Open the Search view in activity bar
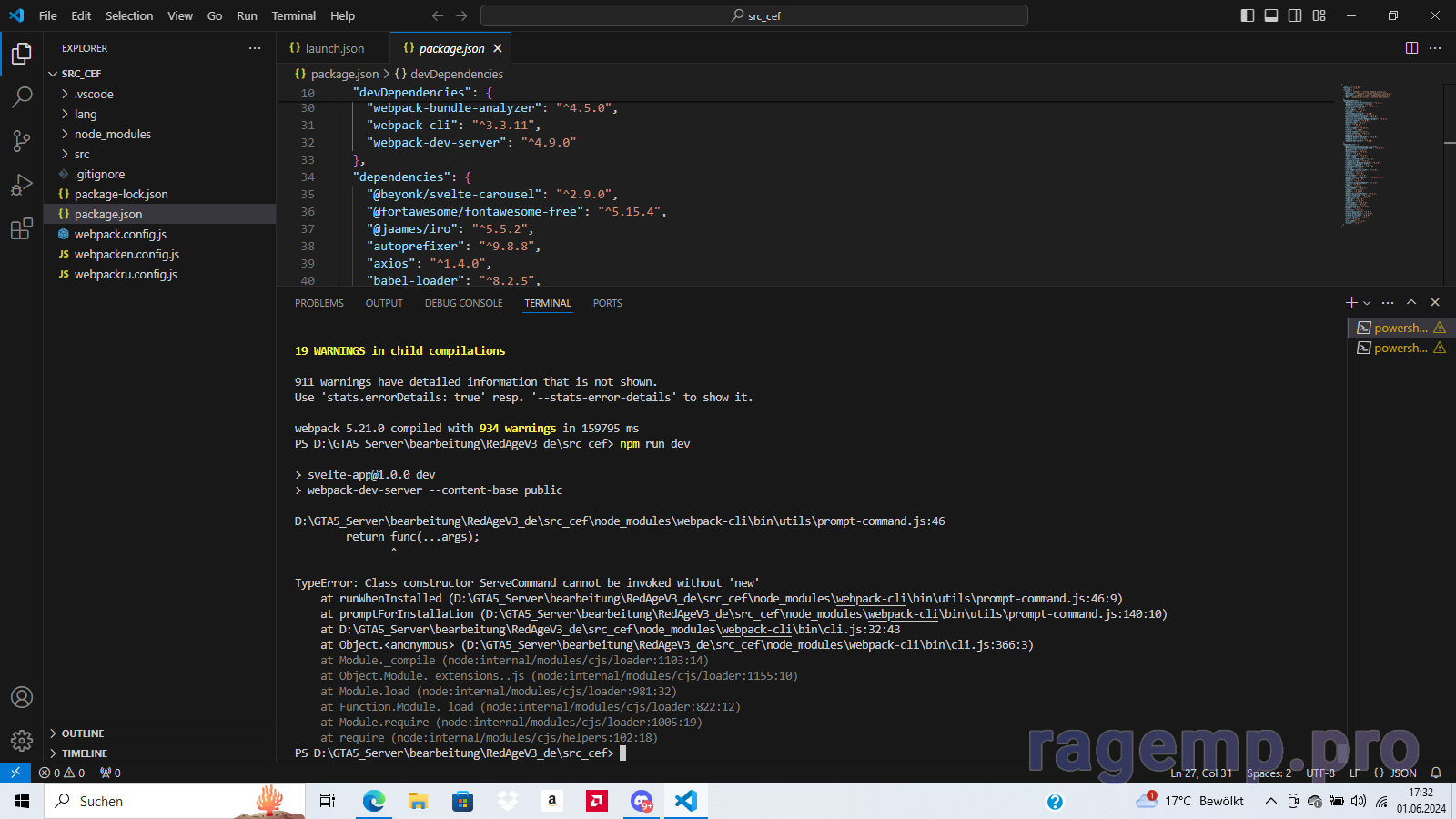1456x819 pixels. (x=22, y=97)
